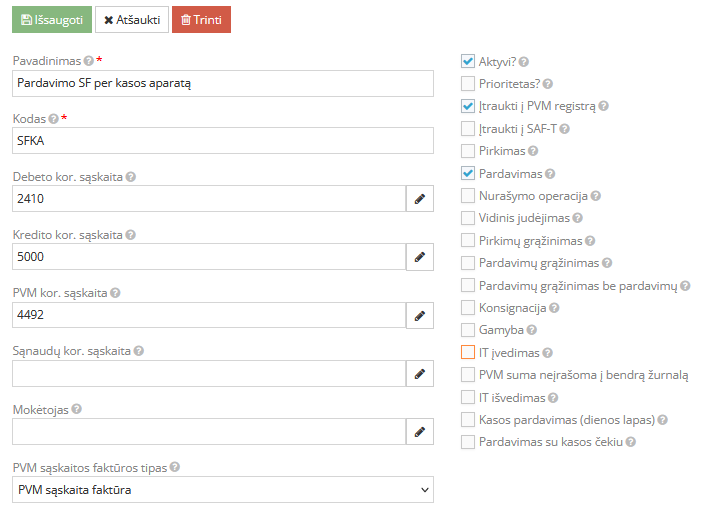Image resolution: width=702 pixels, height=511 pixels.
Task: Click help icon beside Gamyba label
Action: (532, 330)
